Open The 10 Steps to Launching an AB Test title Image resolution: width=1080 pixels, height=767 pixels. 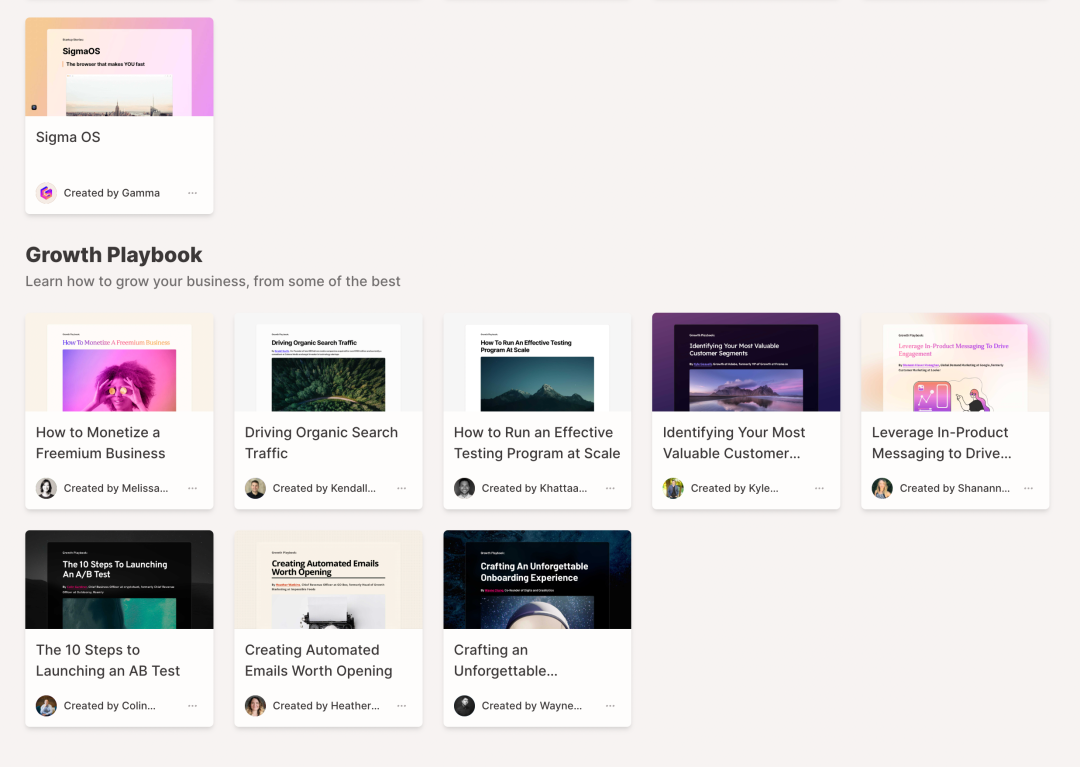(108, 660)
